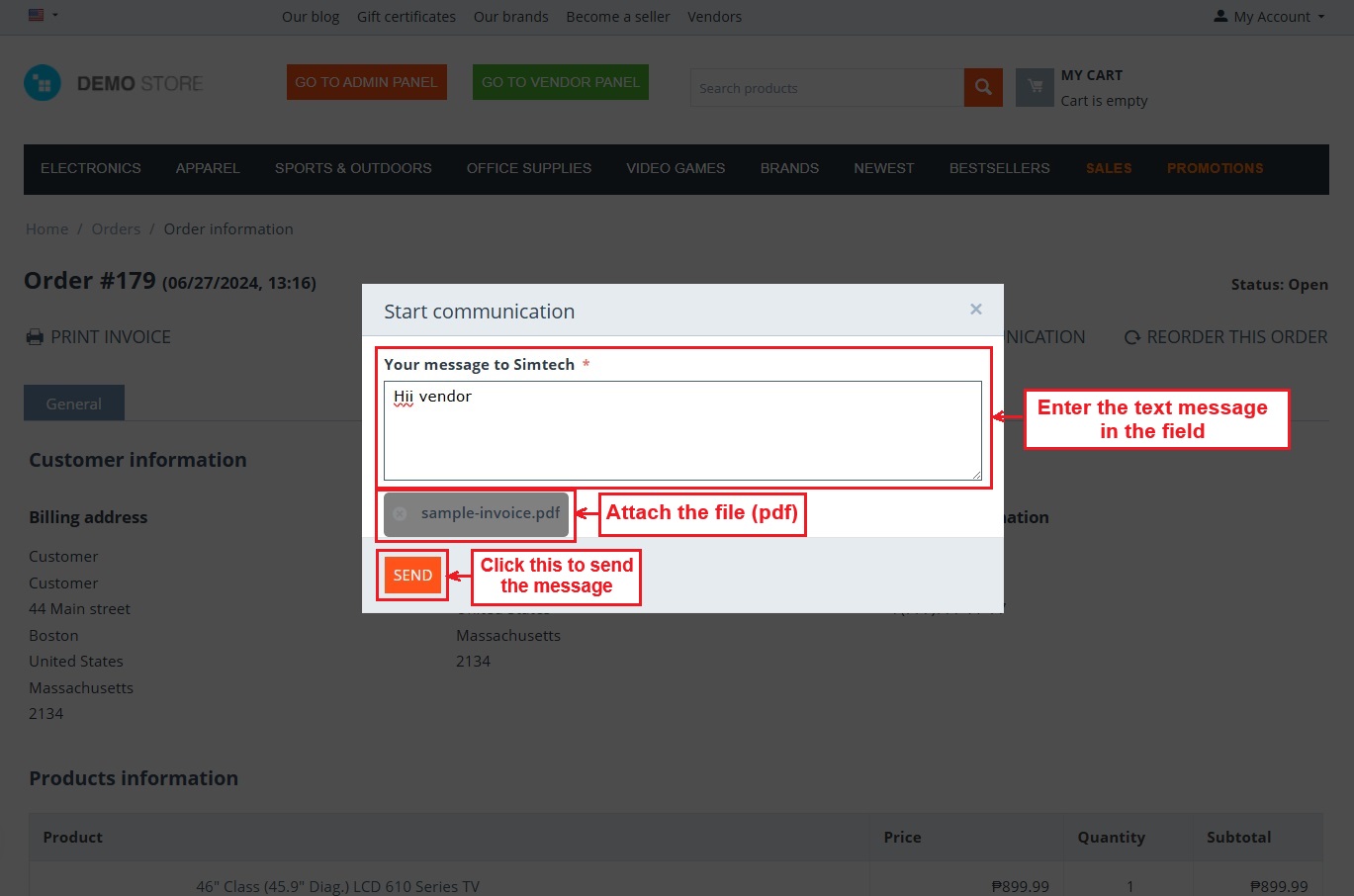
Task: Go to Admin Panel
Action: point(366,82)
